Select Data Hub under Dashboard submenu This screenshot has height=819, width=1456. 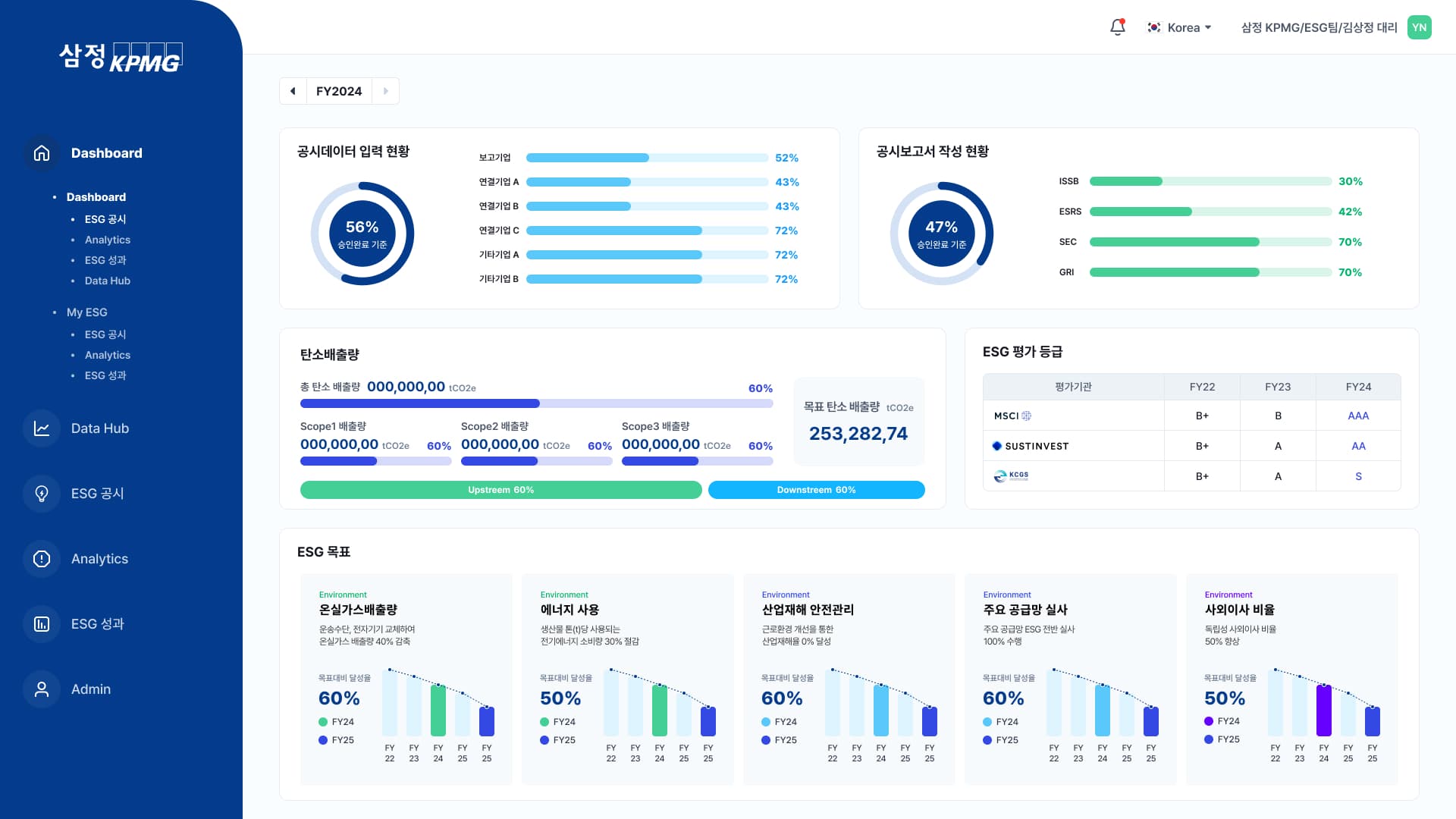[107, 281]
